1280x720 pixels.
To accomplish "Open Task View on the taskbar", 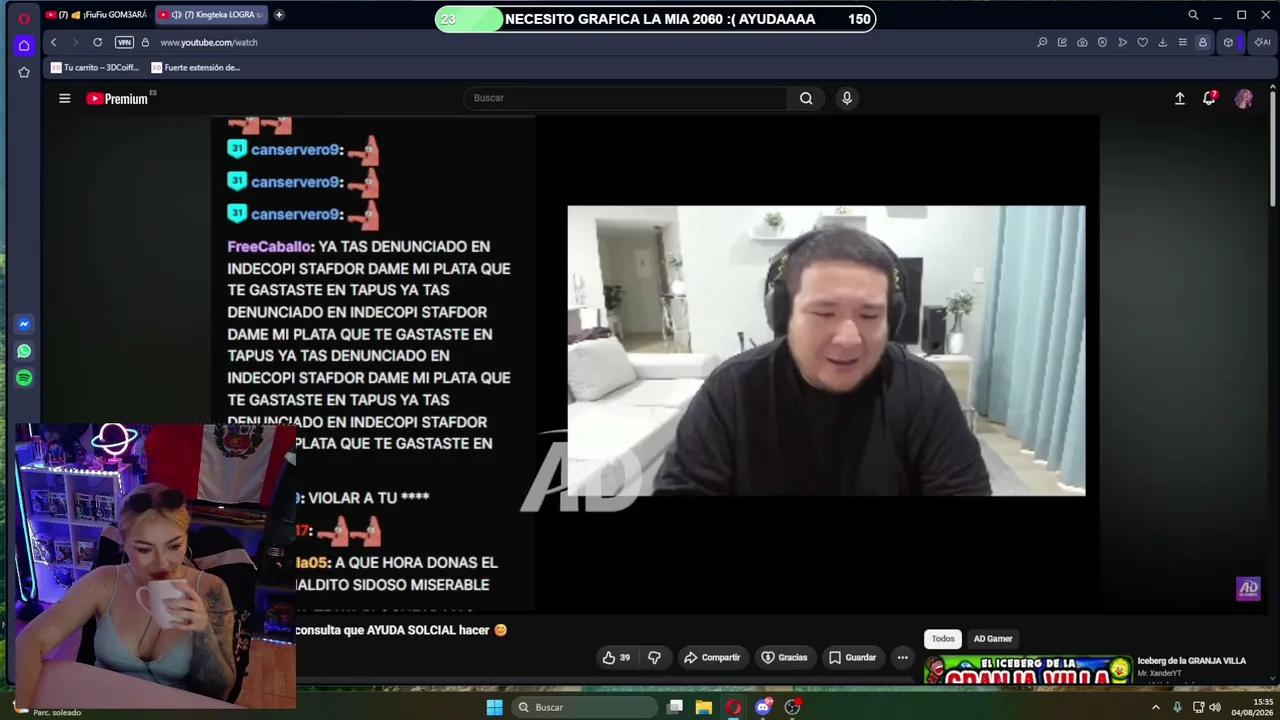I will [x=676, y=707].
